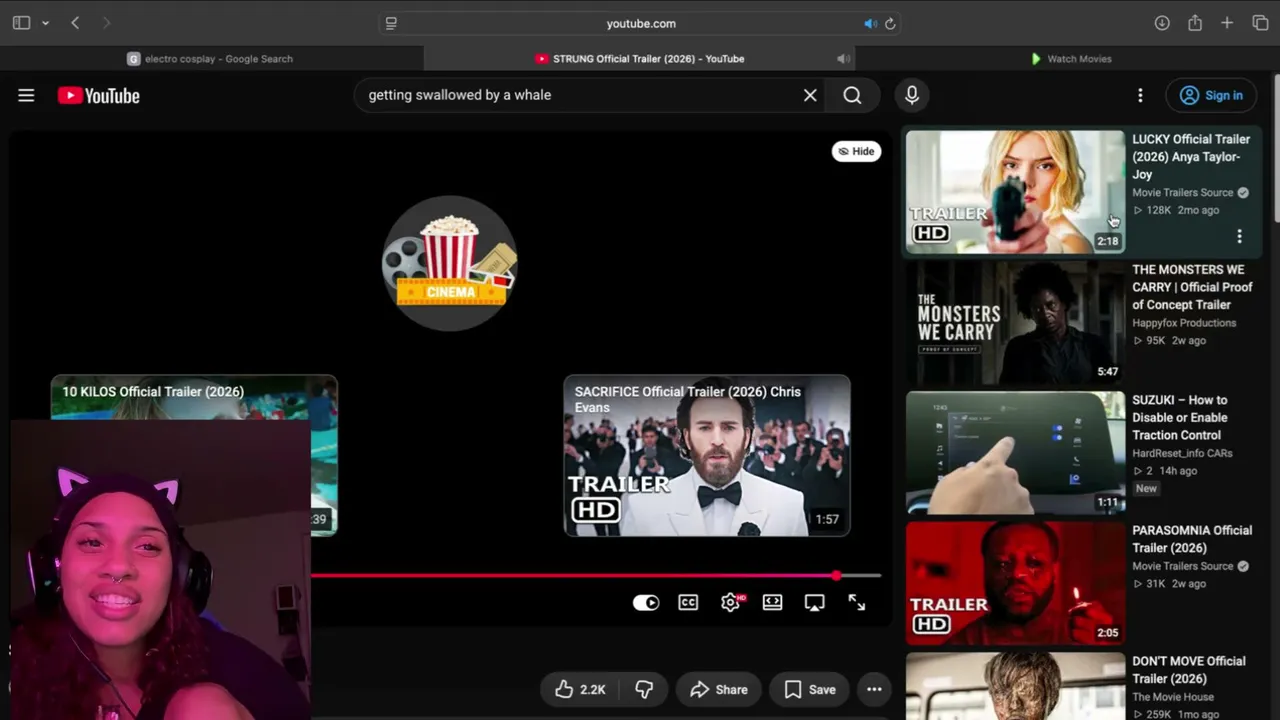The height and width of the screenshot is (720, 1280).
Task: Switch to the Watch Movies tab
Action: [1070, 59]
